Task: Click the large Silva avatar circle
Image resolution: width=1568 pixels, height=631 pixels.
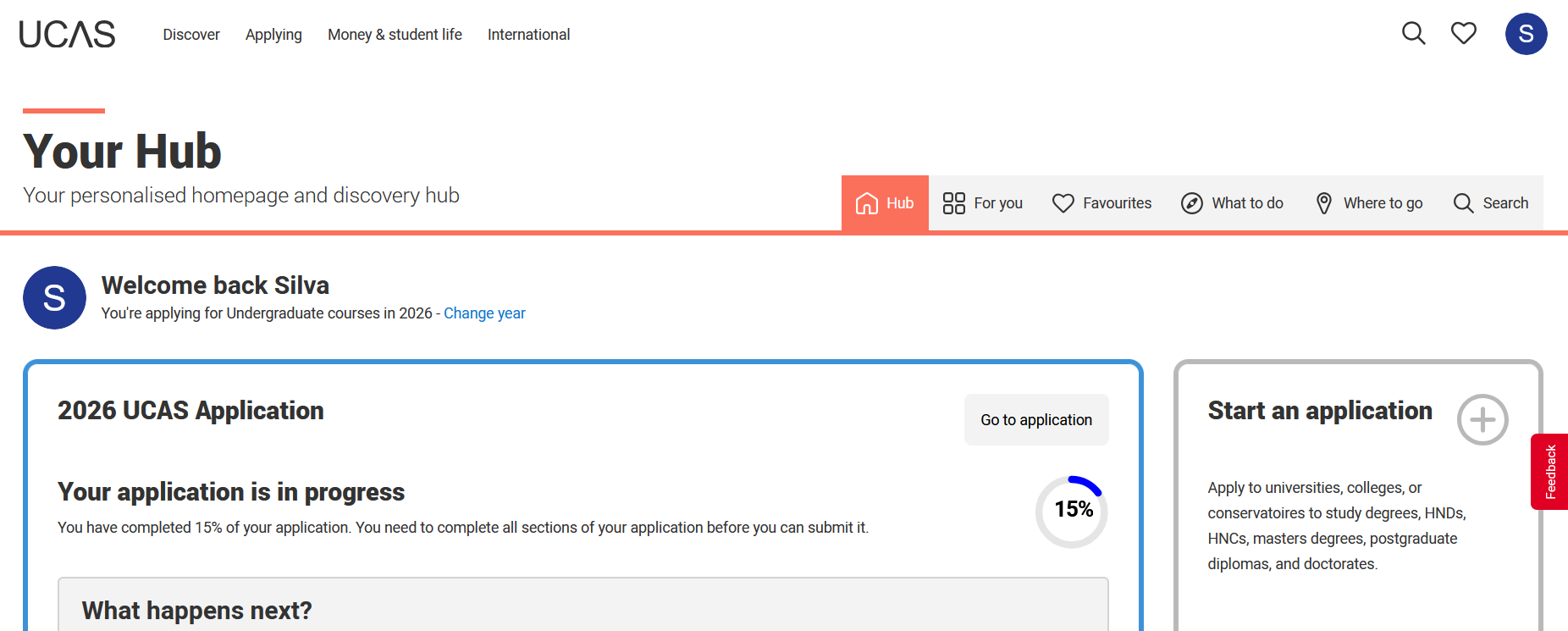Action: tap(54, 297)
